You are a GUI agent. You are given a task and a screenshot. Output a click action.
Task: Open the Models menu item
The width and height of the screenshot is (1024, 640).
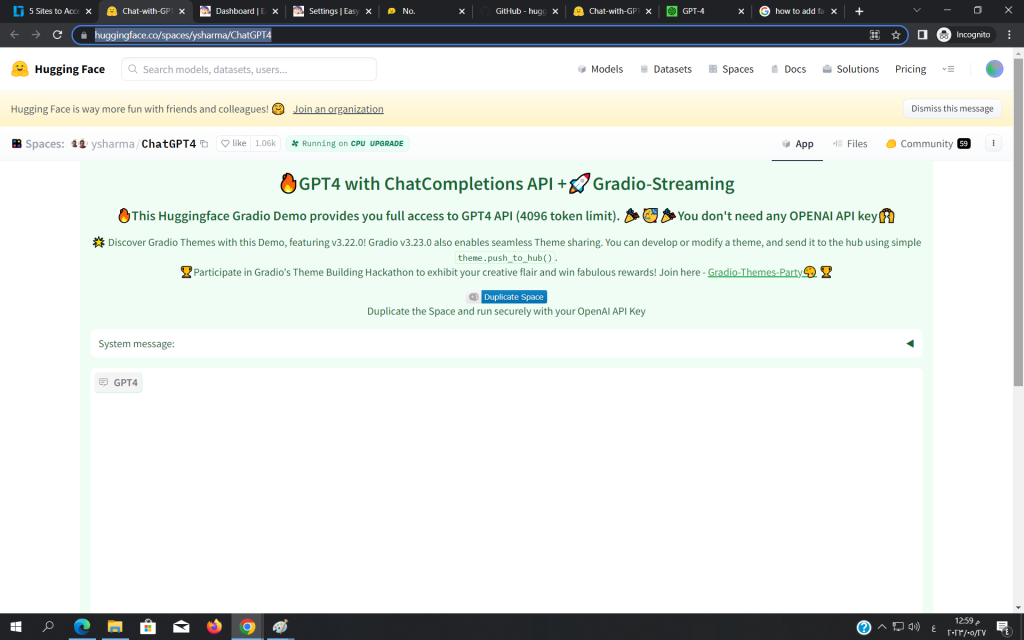(x=600, y=69)
